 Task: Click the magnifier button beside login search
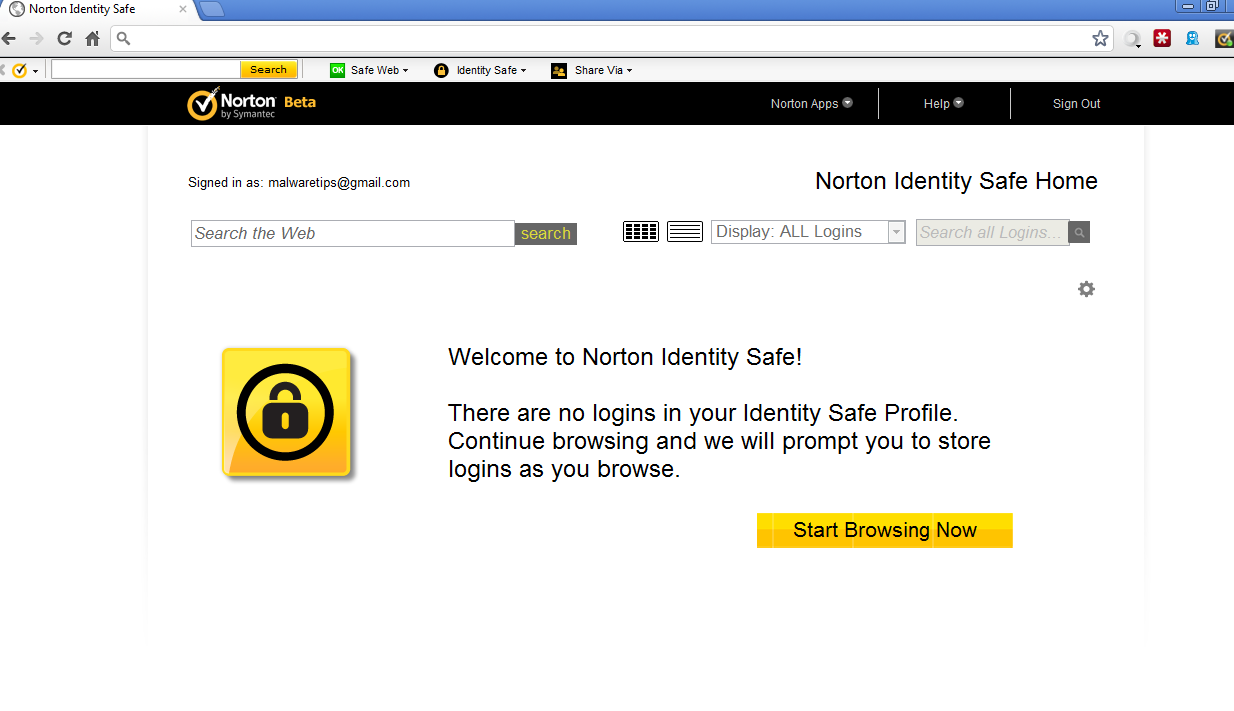tap(1079, 232)
